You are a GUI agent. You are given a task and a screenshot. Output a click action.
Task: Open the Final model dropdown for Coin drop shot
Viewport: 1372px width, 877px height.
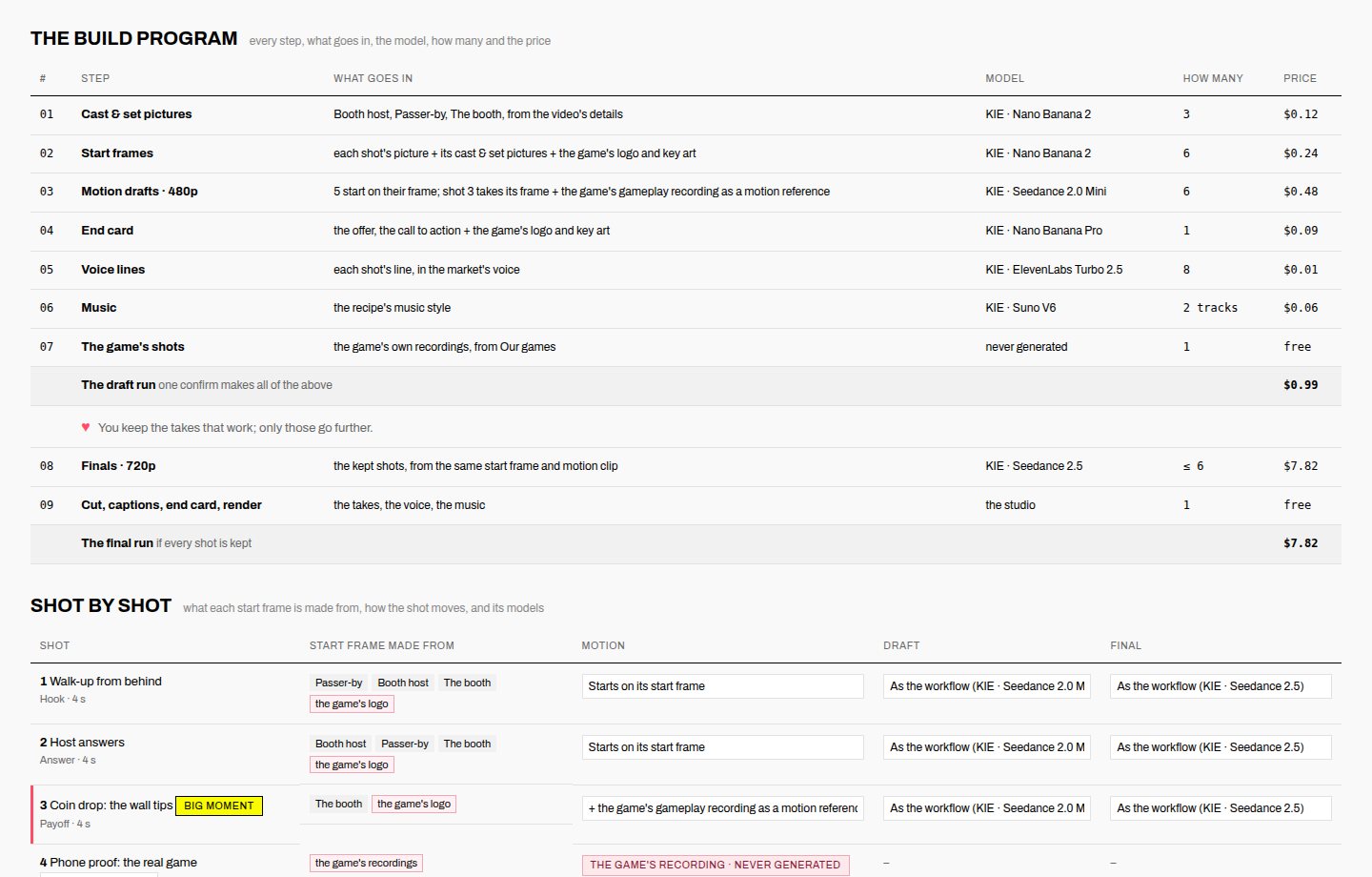click(1221, 808)
